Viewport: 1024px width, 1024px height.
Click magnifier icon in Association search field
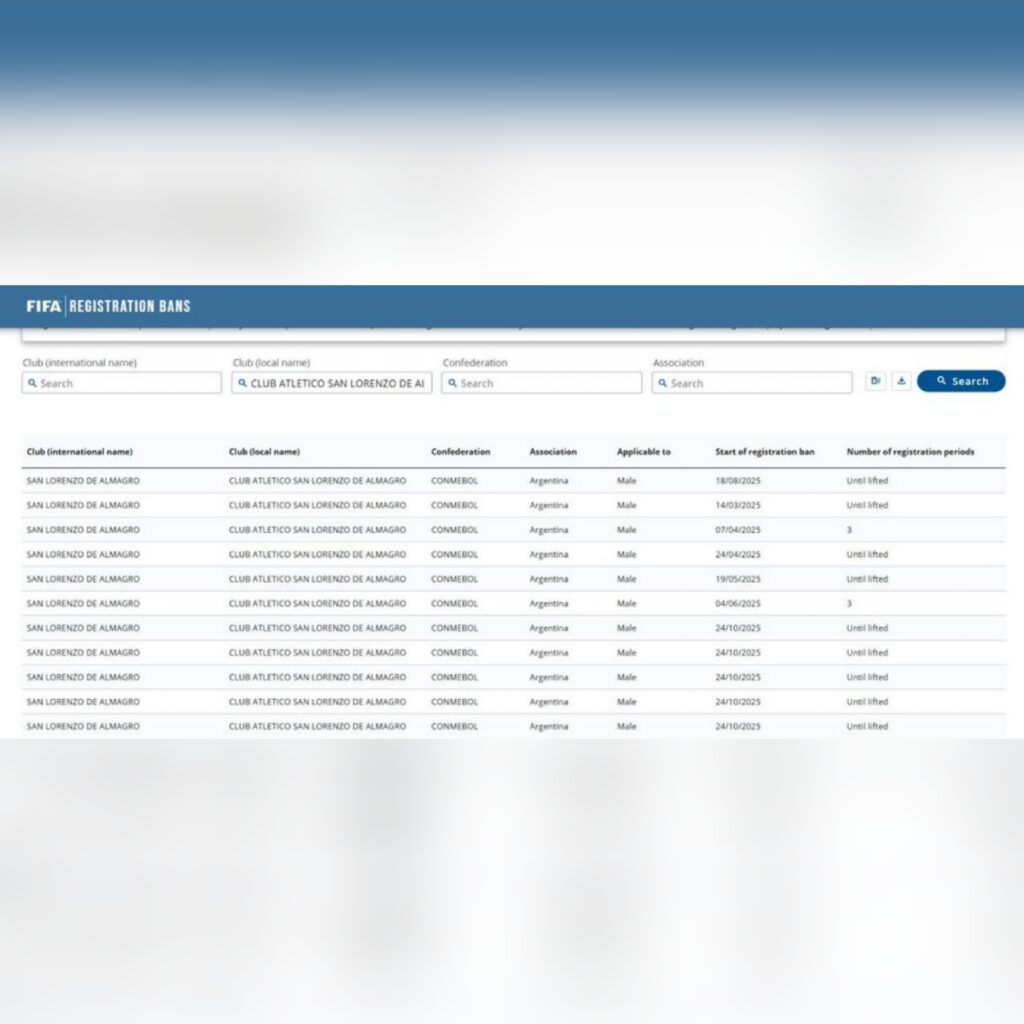tap(662, 383)
